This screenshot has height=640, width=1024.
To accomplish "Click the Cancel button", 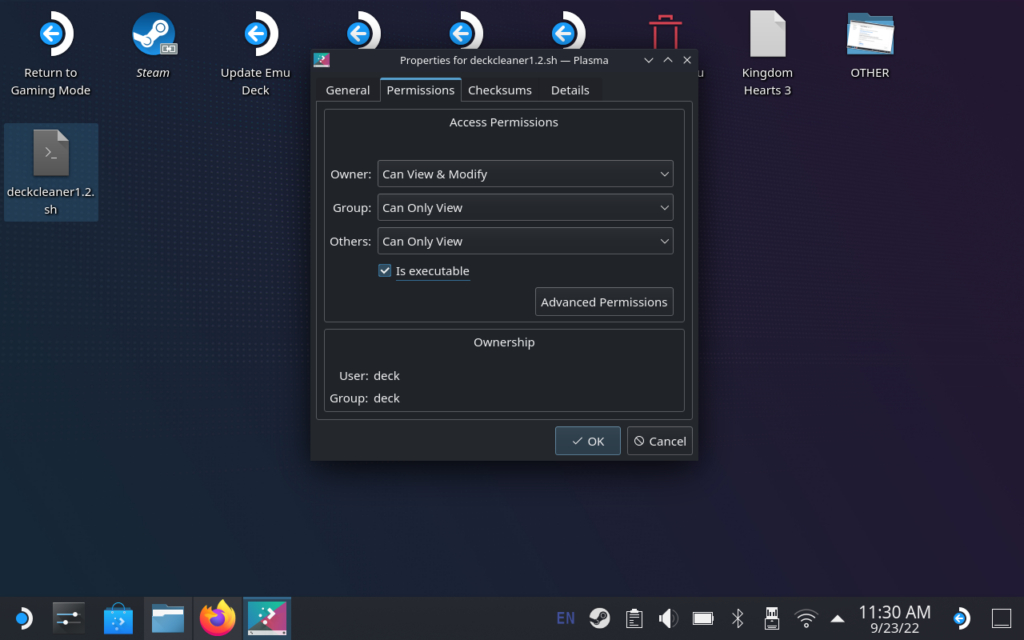I will coord(660,441).
